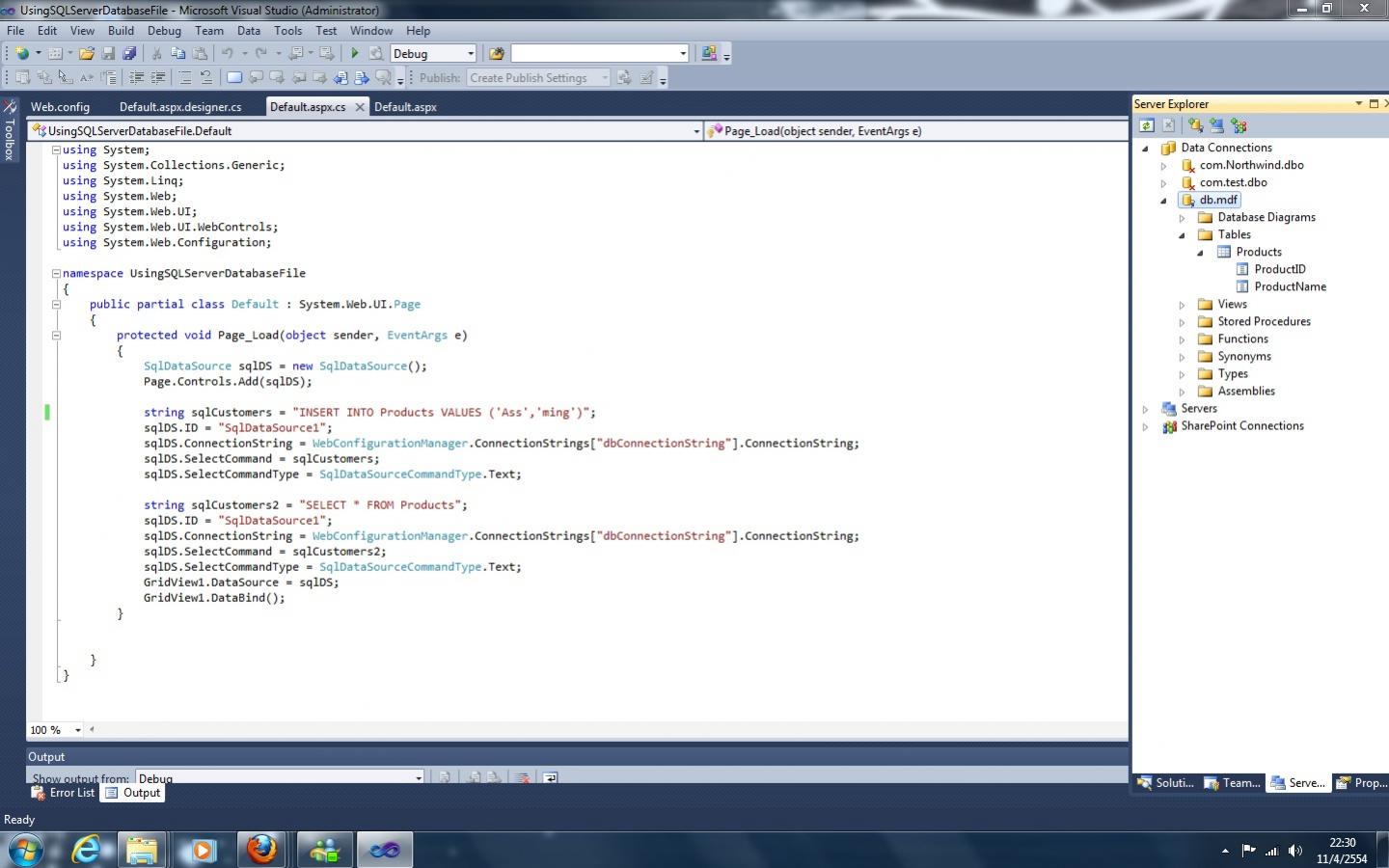1389x868 pixels.
Task: Select the Assemblies folder
Action: tap(1245, 391)
